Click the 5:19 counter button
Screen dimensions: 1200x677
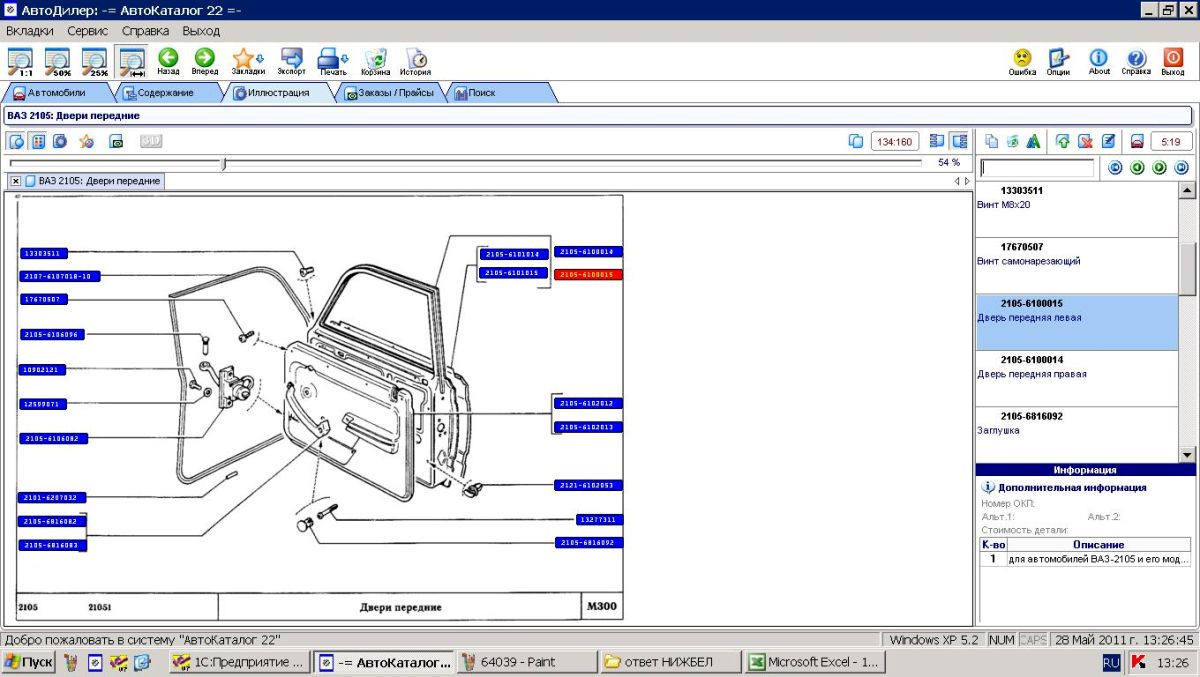click(1171, 141)
